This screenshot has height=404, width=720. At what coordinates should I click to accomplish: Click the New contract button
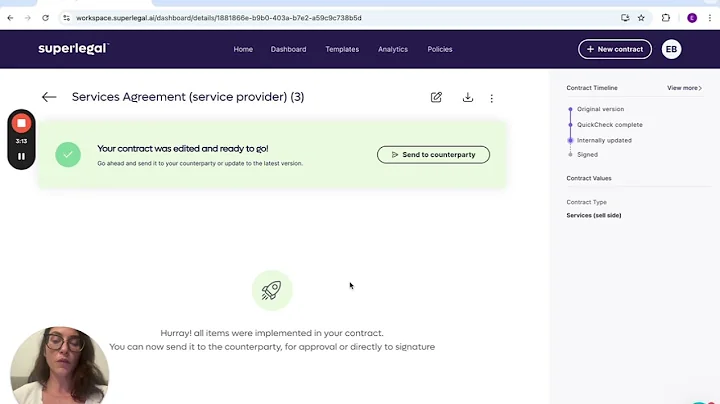coord(615,49)
